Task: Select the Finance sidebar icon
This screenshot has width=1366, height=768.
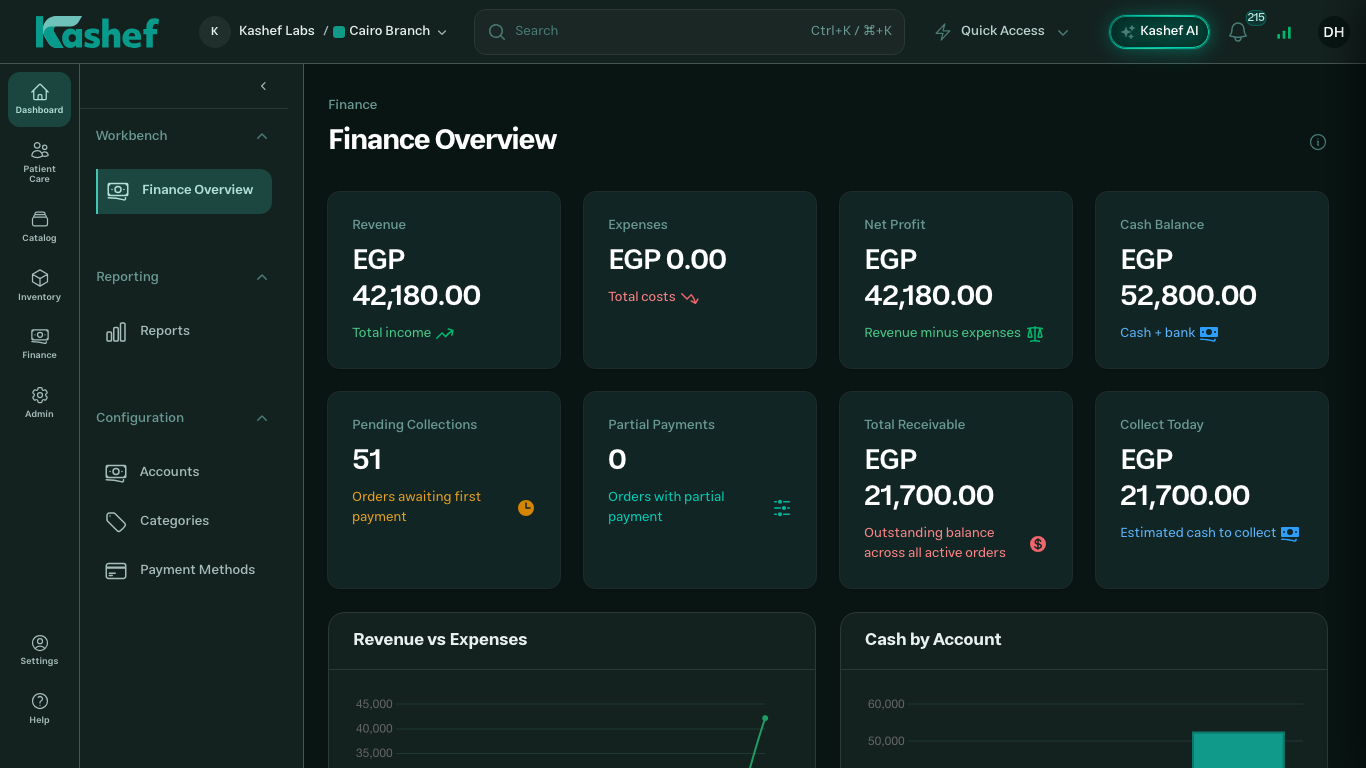Action: point(39,344)
